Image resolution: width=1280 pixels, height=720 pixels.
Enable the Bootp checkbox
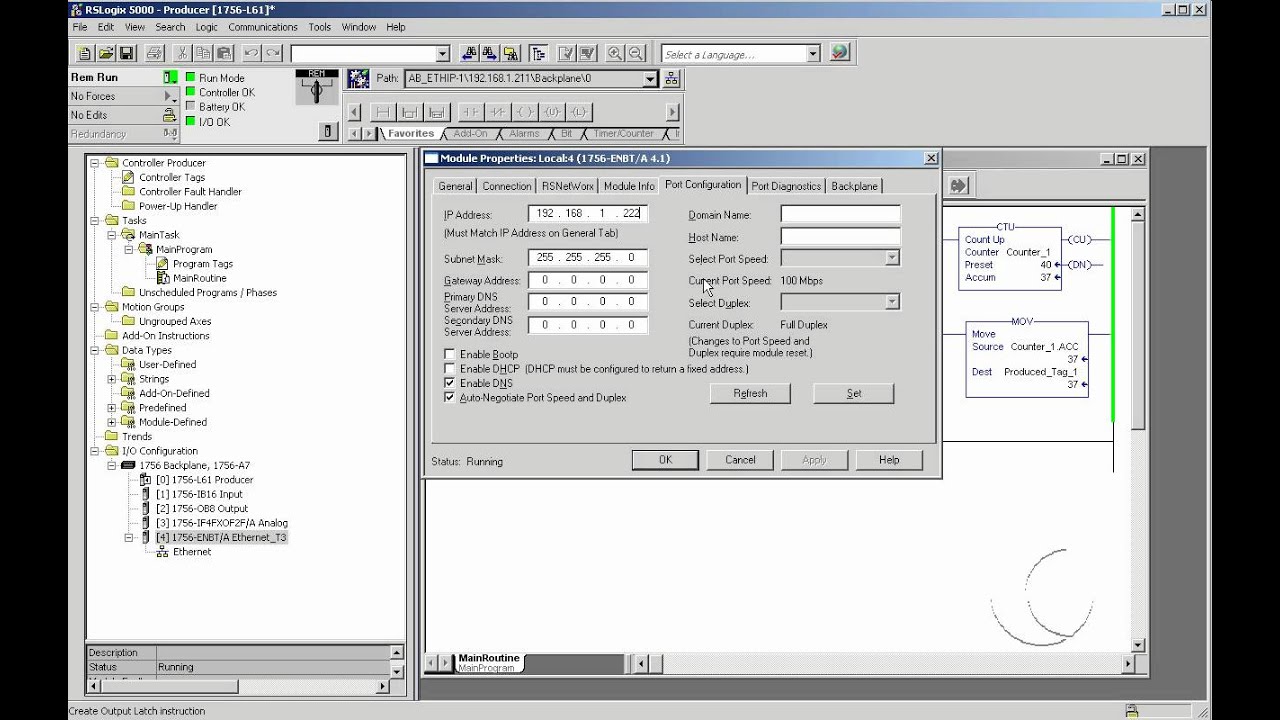point(449,355)
